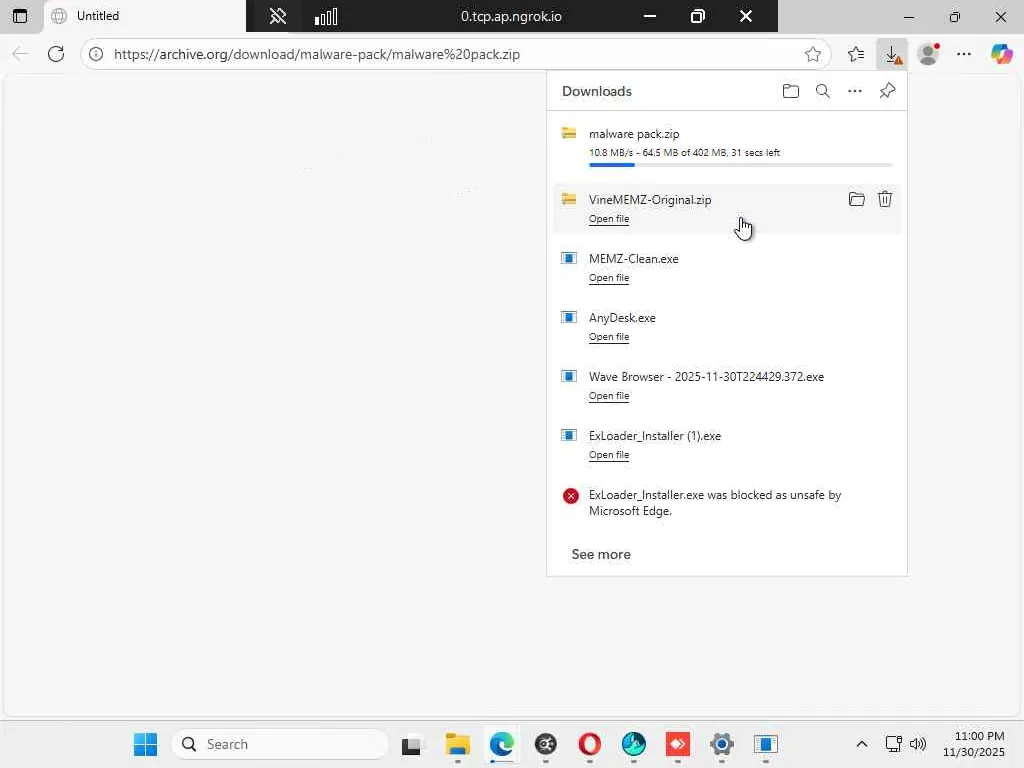Click the unpin icon in ngrok connection bar
1024x768 pixels.
coord(278,16)
